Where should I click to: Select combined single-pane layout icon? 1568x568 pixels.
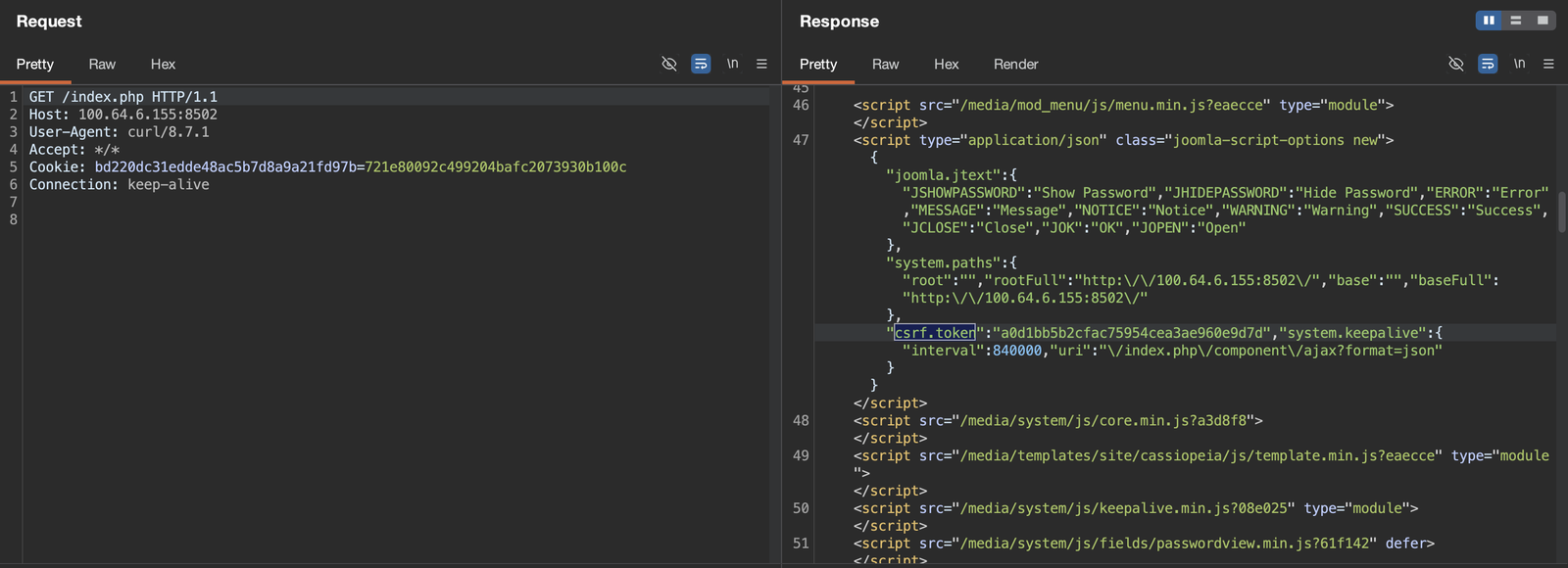click(1543, 21)
